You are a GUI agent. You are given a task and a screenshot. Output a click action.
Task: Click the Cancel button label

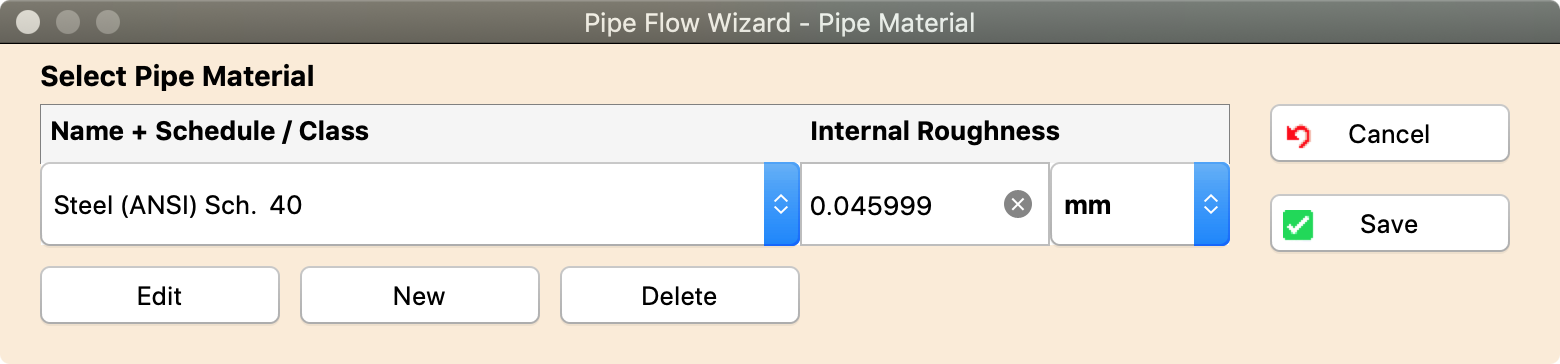(1389, 134)
